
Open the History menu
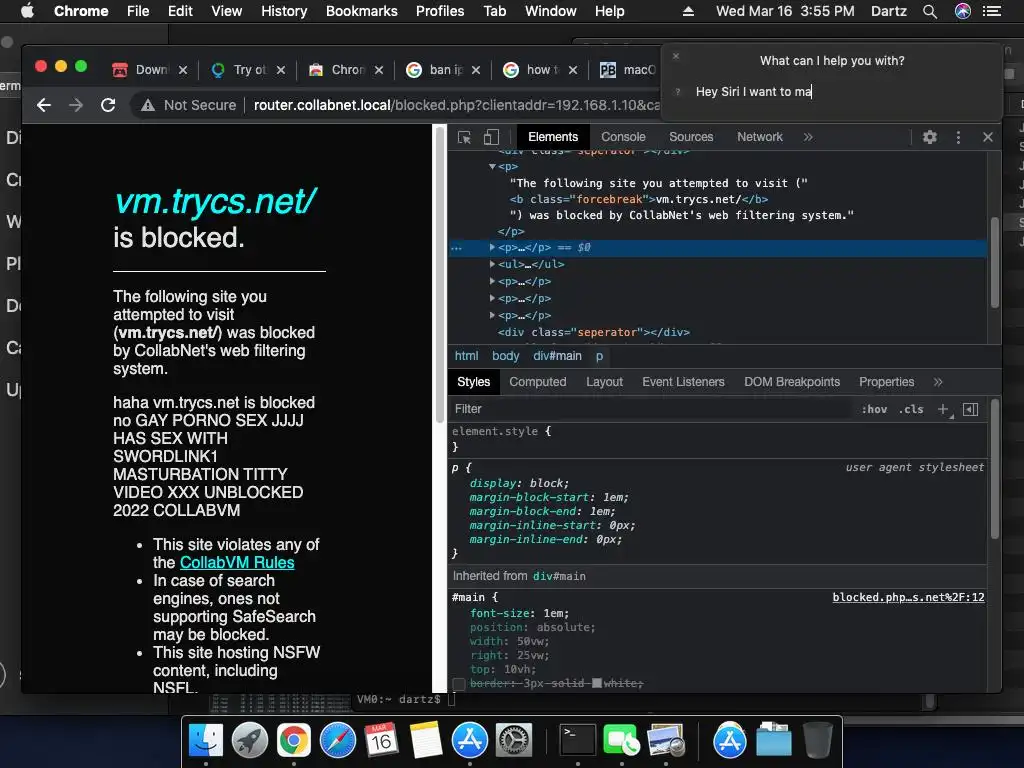pyautogui.click(x=284, y=11)
